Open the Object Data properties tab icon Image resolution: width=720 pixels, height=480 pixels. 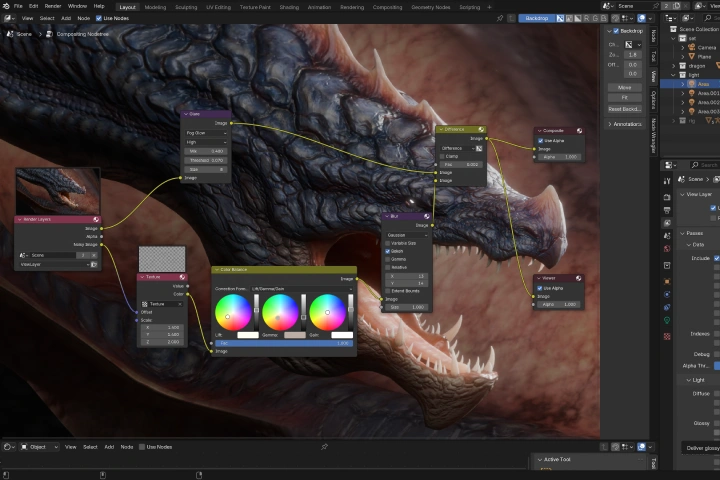(667, 320)
